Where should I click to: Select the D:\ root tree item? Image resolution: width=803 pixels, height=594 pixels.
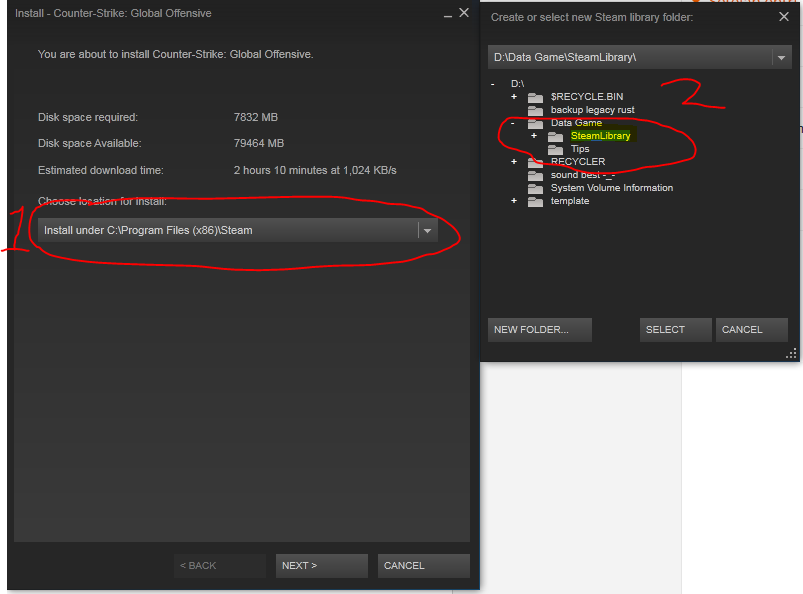(x=517, y=83)
